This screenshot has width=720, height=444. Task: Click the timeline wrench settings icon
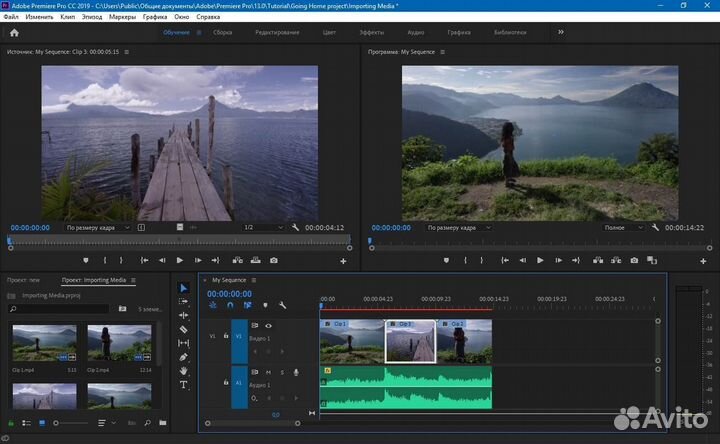(283, 306)
